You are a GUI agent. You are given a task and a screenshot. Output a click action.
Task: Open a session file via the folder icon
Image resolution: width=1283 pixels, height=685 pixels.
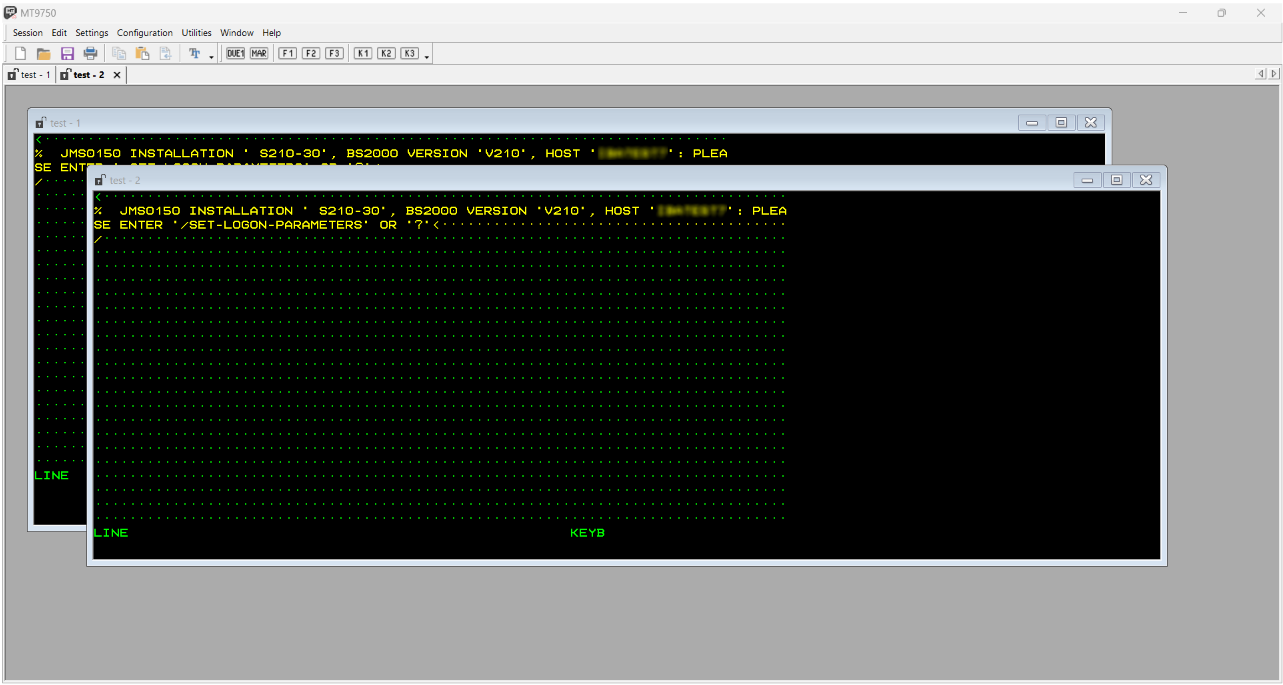pos(44,53)
